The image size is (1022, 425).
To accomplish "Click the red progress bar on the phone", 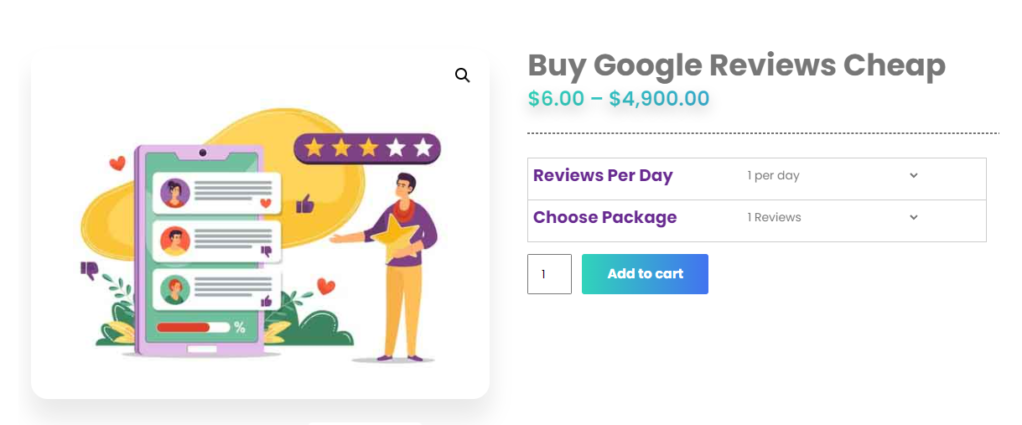I will 184,327.
